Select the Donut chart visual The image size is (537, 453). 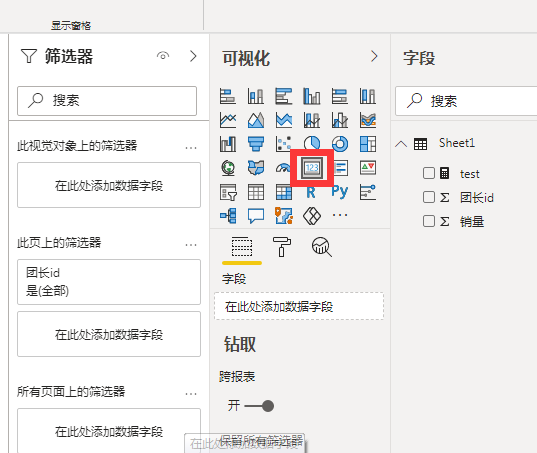coord(340,144)
